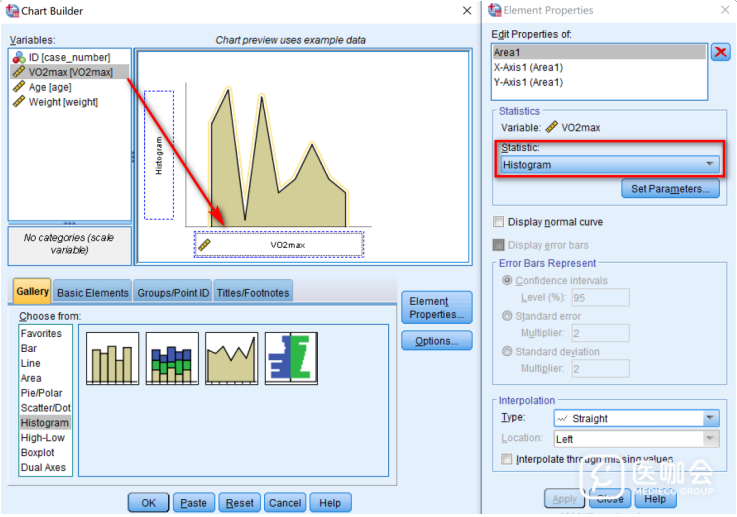Image resolution: width=737 pixels, height=517 pixels.
Task: Select the simple histogram gallery icon
Action: (112, 359)
